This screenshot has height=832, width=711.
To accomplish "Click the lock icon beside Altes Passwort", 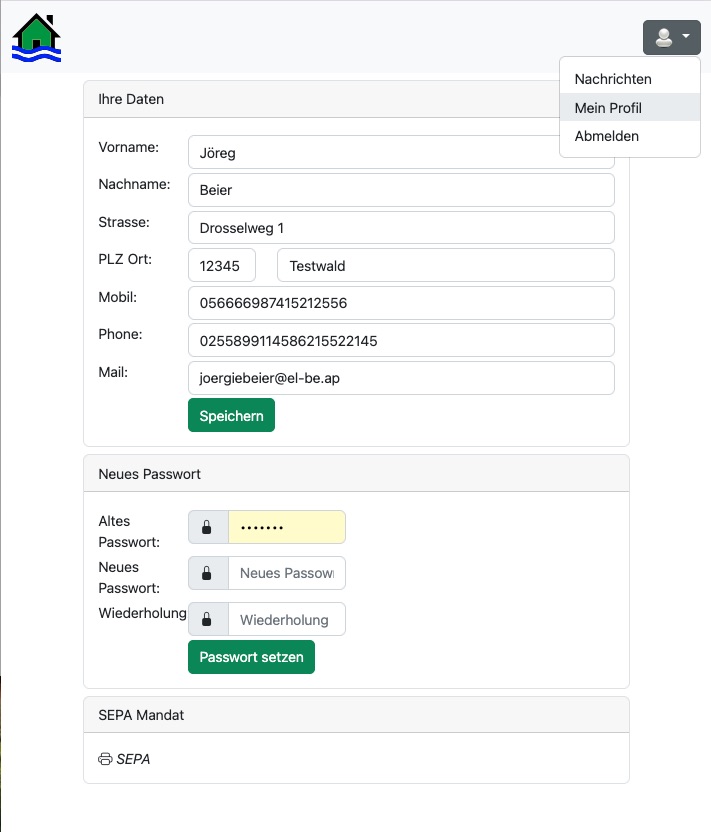I will (208, 527).
